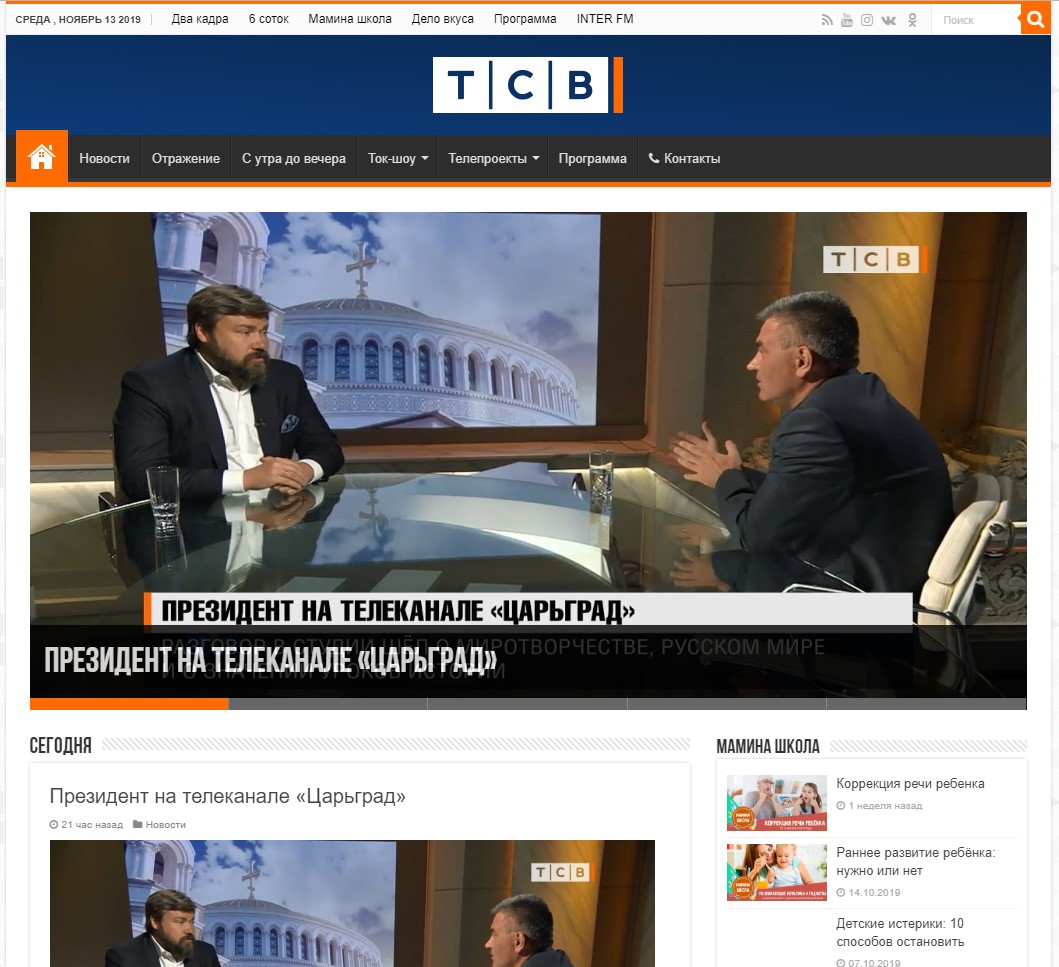The width and height of the screenshot is (1059, 967).
Task: Click the orange search magnifier button
Action: click(x=1035, y=19)
